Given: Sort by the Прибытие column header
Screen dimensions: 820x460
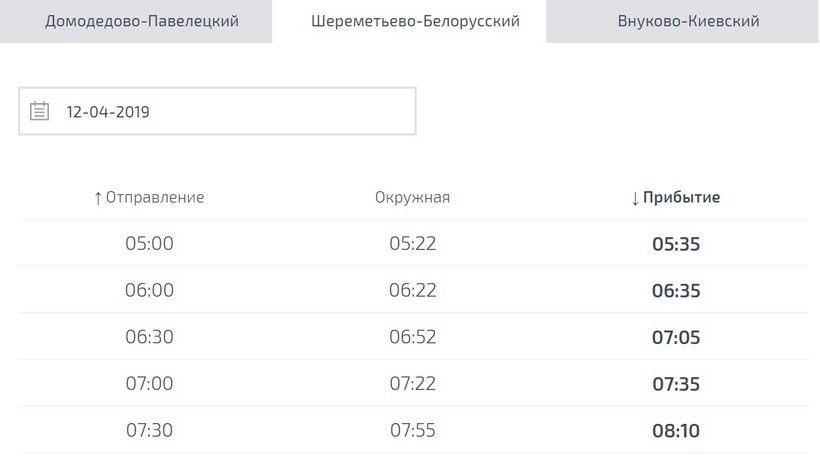Looking at the screenshot, I should 676,198.
